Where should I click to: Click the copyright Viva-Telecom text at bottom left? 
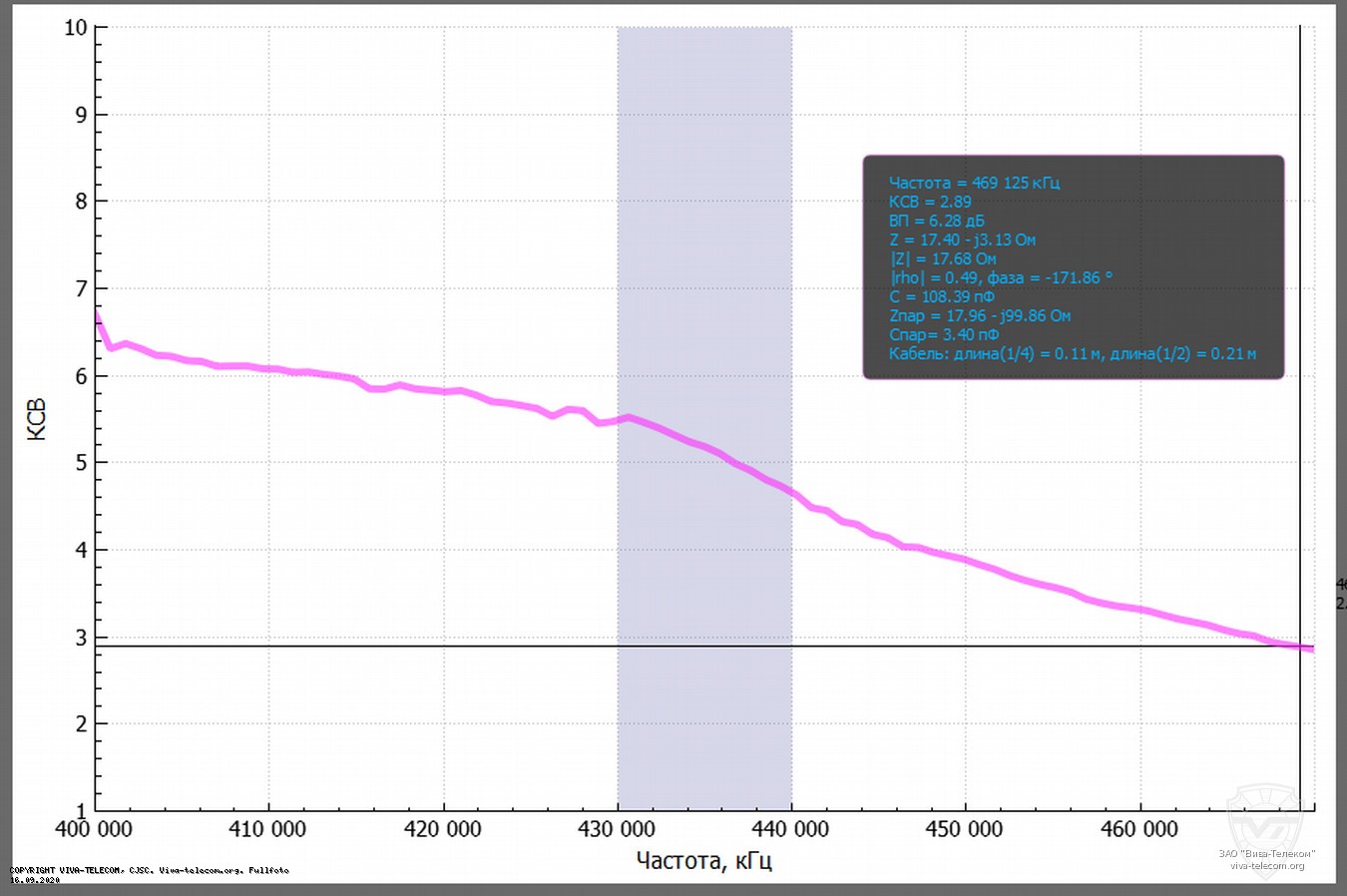150,870
